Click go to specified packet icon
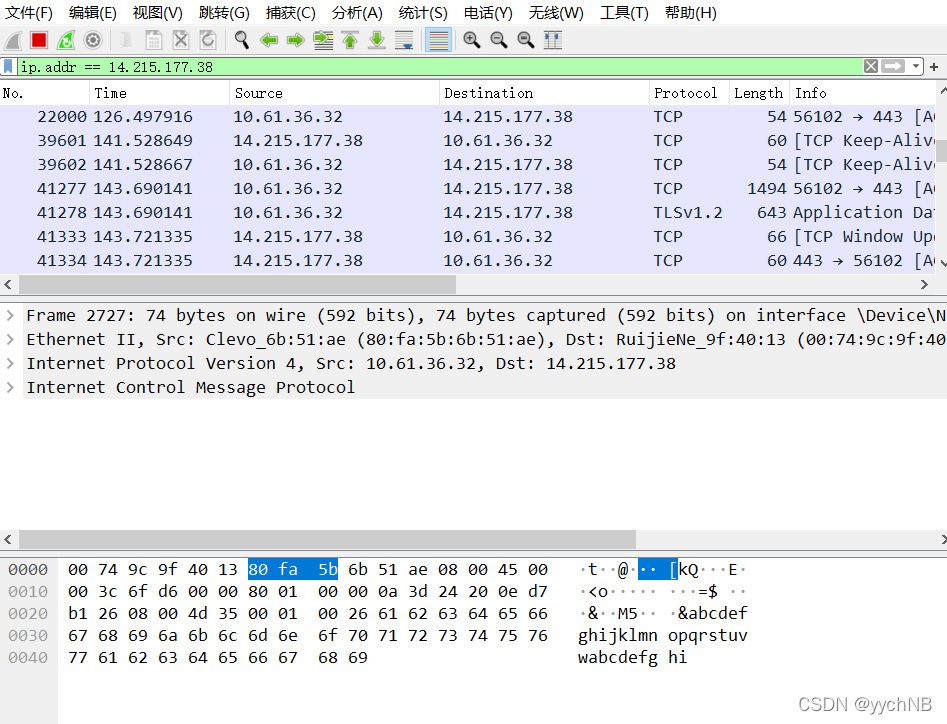The width and height of the screenshot is (947, 724). pyautogui.click(x=323, y=40)
